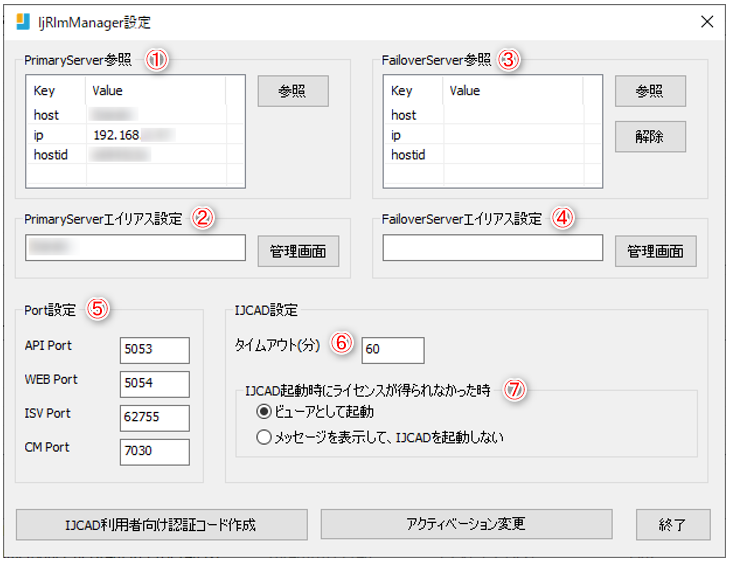The height and width of the screenshot is (566, 734).
Task: Select host row in FailoverServer table
Action: 492,114
